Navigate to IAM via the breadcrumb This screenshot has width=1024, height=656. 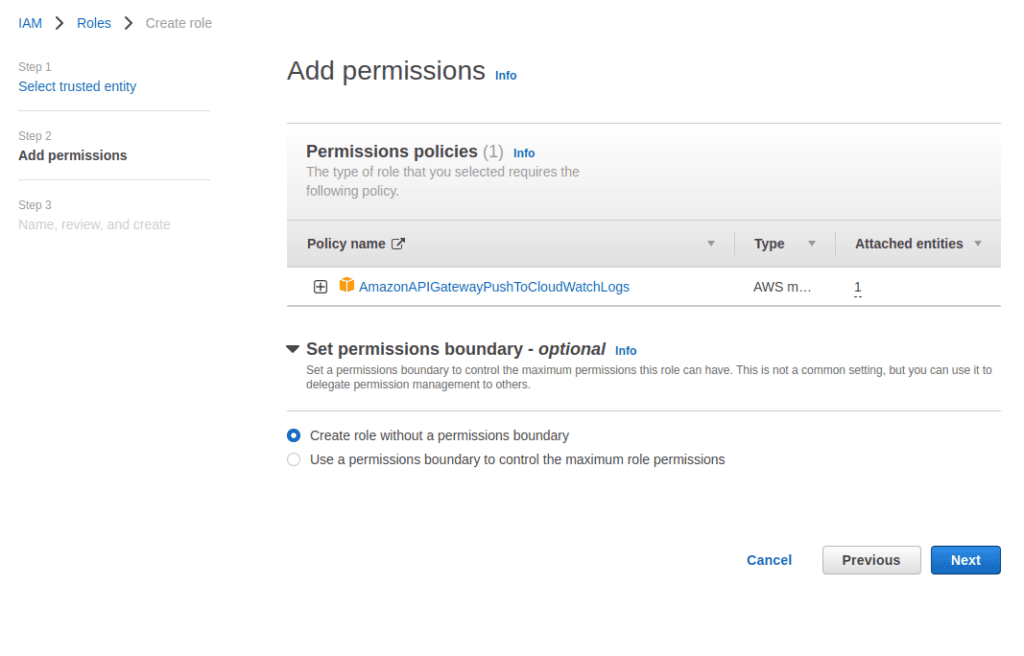[30, 22]
